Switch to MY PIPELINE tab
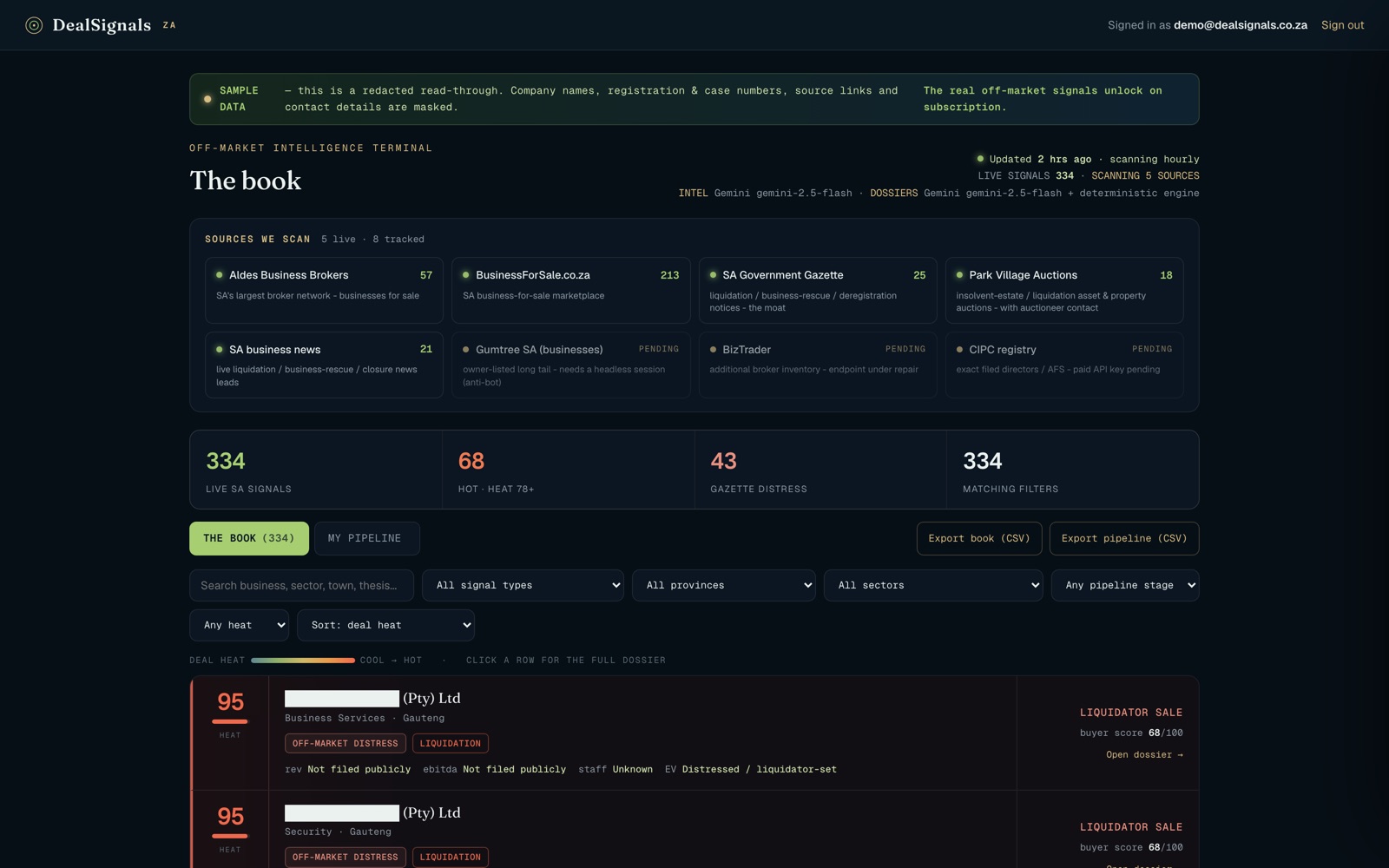 (366, 538)
